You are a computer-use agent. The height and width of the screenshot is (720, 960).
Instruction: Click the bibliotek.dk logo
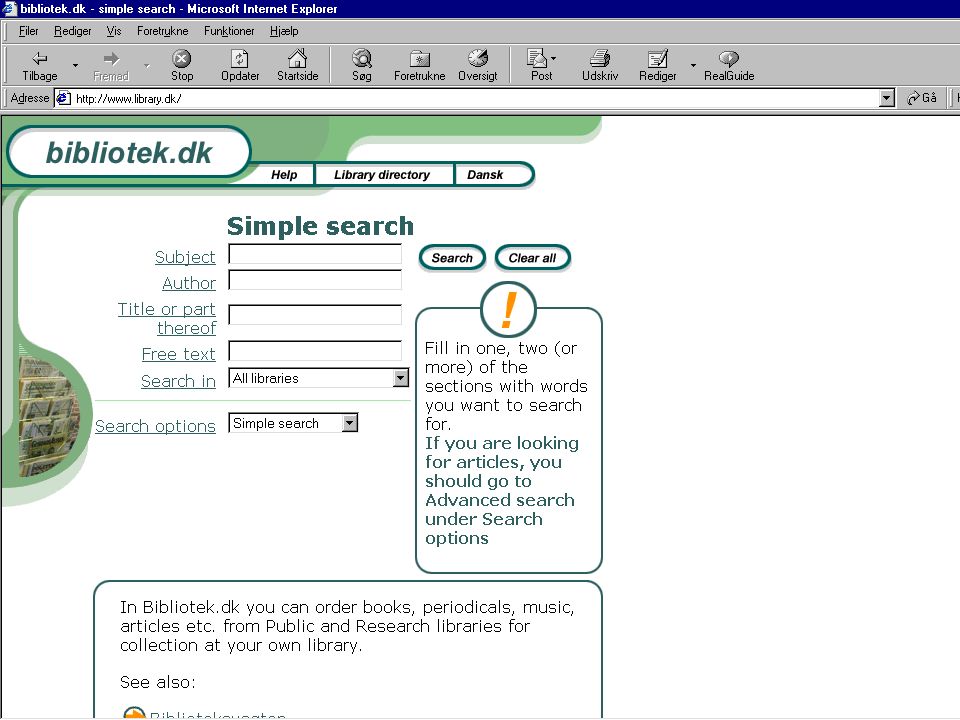[129, 152]
